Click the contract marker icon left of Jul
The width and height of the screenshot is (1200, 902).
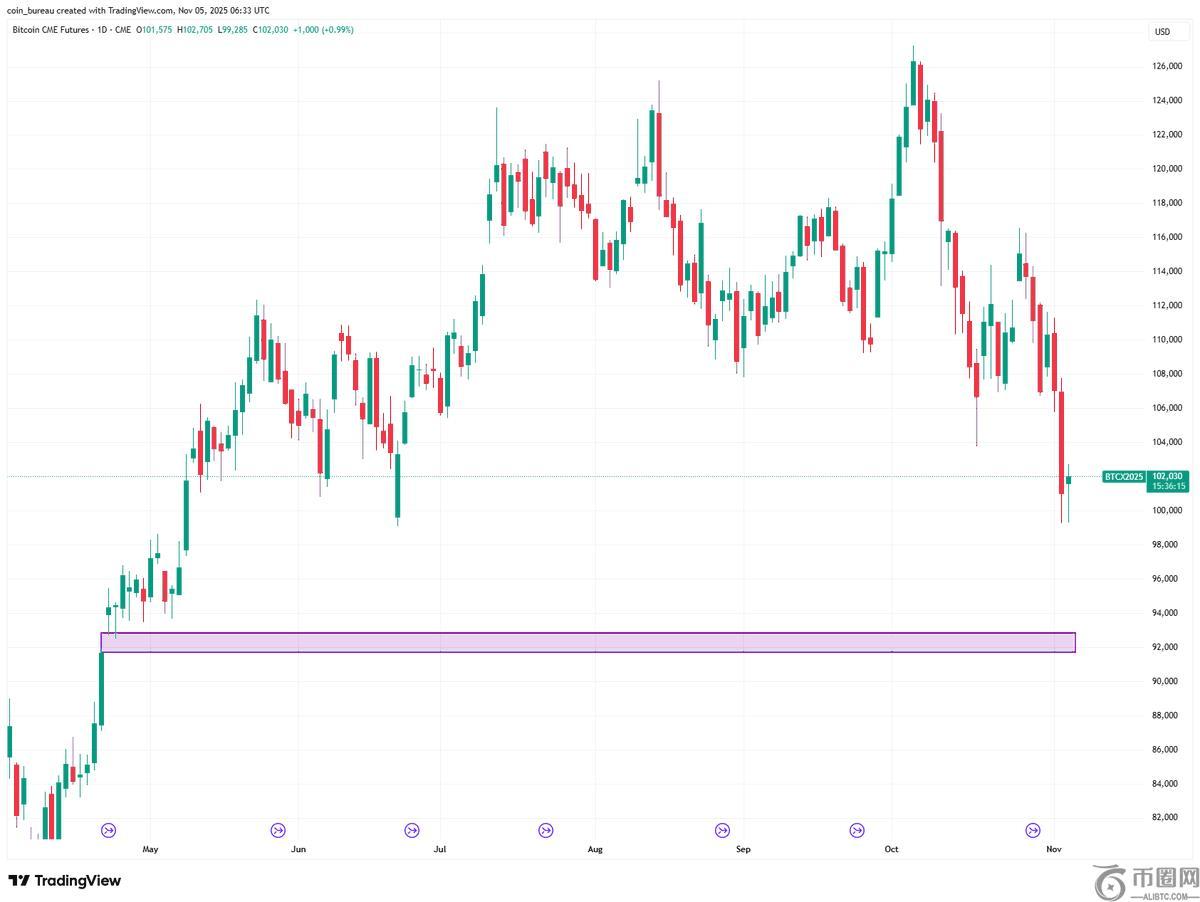click(412, 830)
